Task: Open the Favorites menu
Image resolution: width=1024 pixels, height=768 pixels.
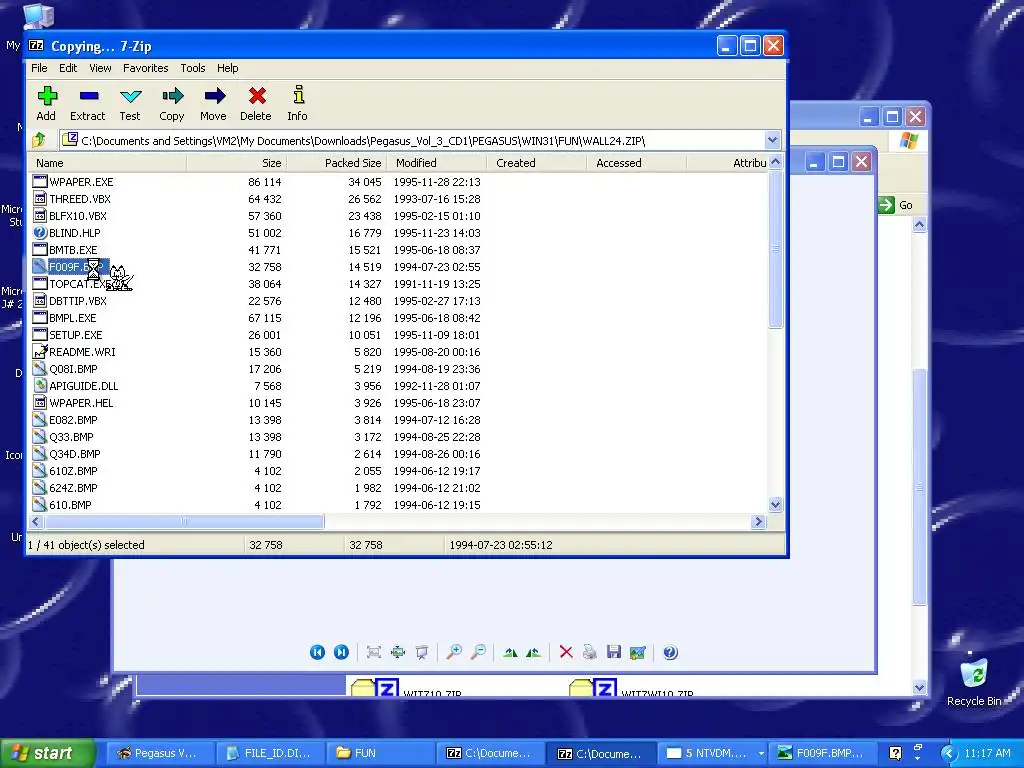Action: pyautogui.click(x=146, y=68)
